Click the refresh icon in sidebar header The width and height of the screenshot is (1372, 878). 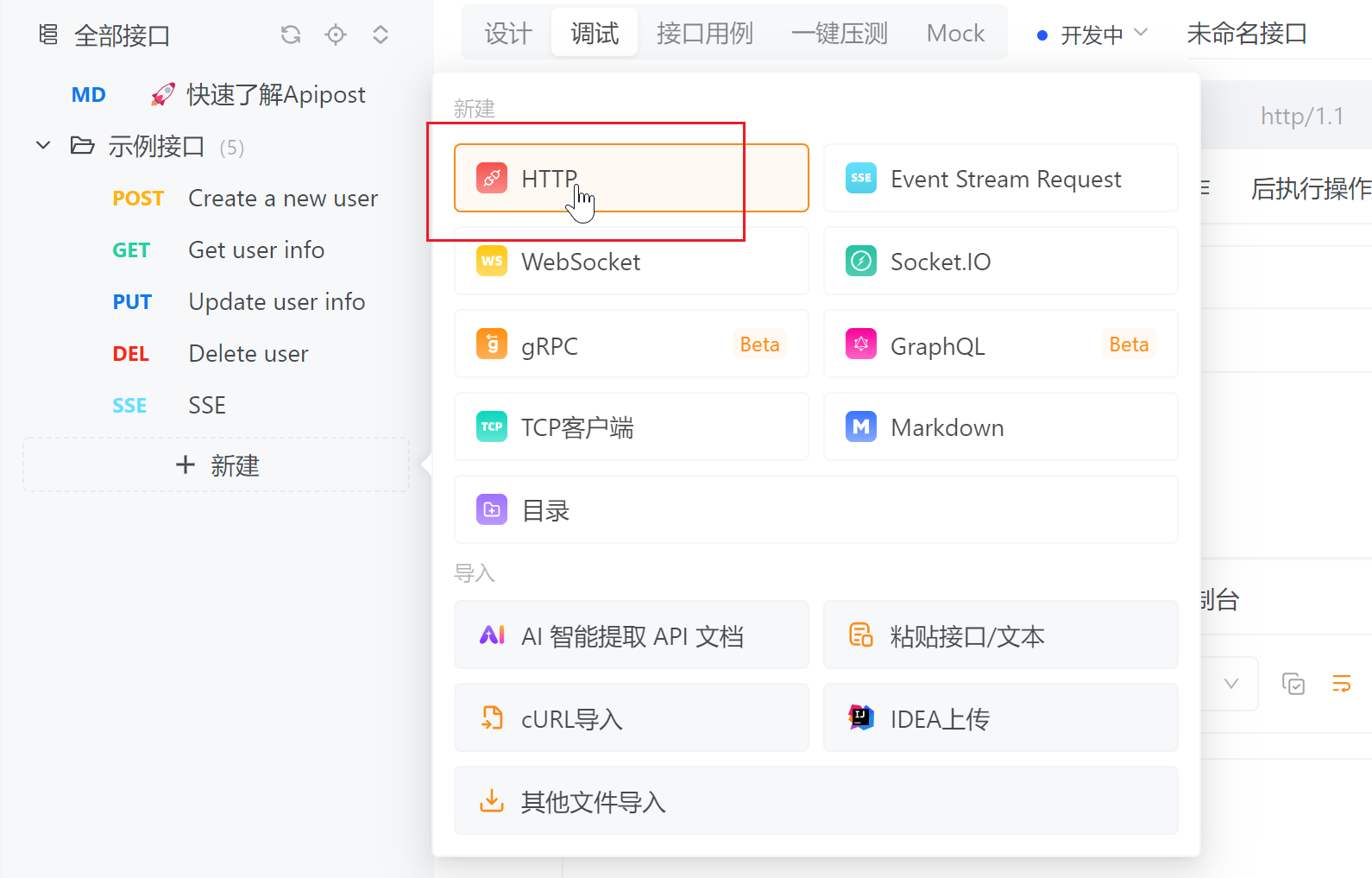pos(291,35)
